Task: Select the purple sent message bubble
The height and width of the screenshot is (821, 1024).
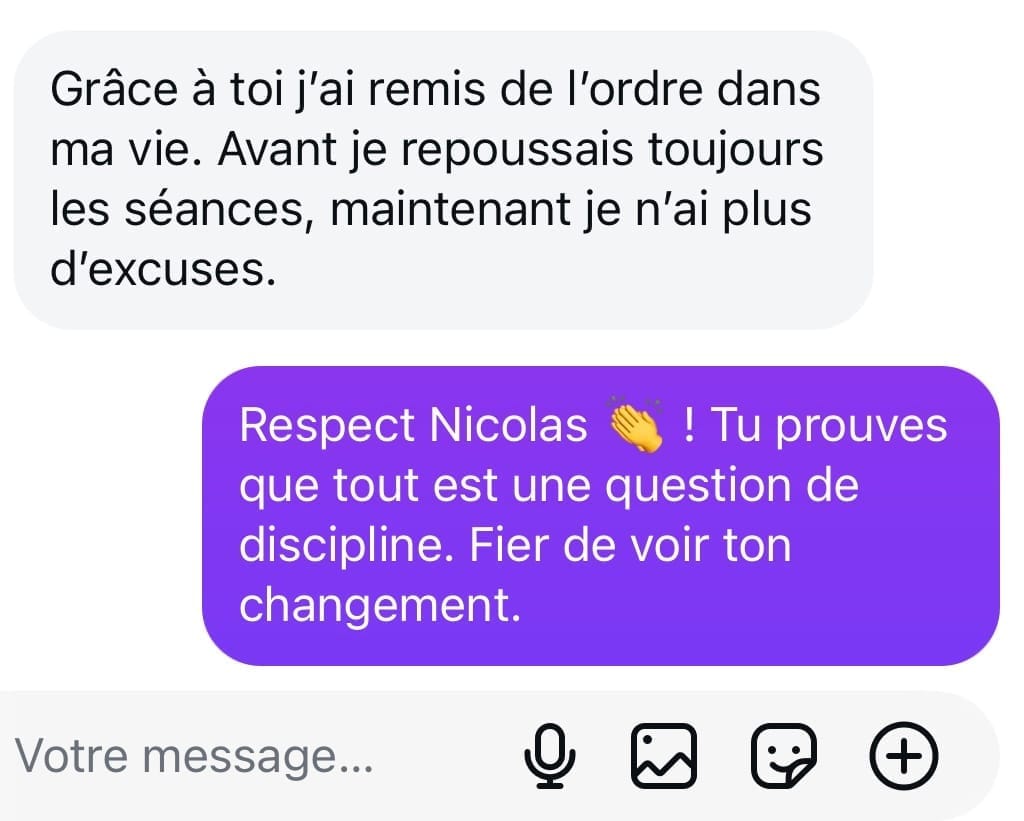Action: tap(601, 516)
